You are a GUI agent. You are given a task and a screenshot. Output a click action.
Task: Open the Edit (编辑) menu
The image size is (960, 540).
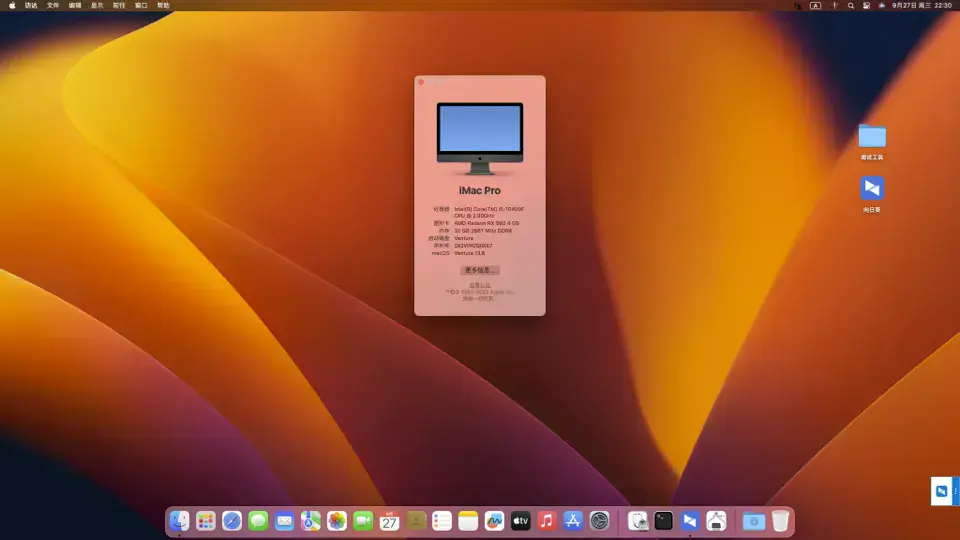[x=75, y=6]
